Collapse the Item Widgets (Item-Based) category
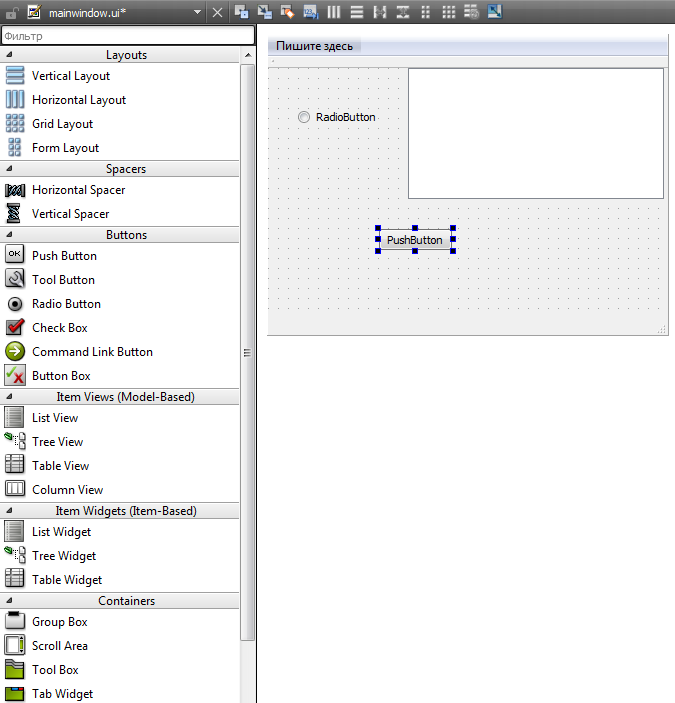 [x=9, y=510]
